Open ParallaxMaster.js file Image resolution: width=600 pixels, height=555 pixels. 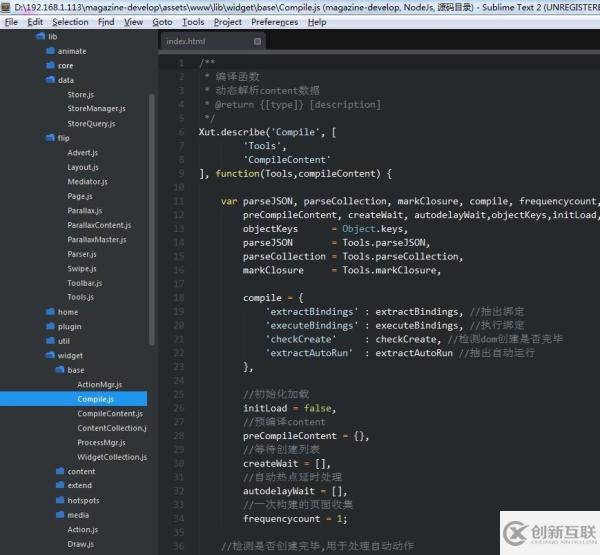point(97,240)
